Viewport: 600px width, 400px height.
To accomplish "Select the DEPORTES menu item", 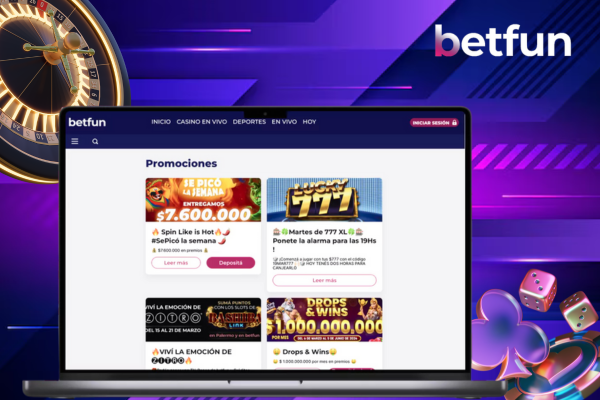I will click(249, 122).
